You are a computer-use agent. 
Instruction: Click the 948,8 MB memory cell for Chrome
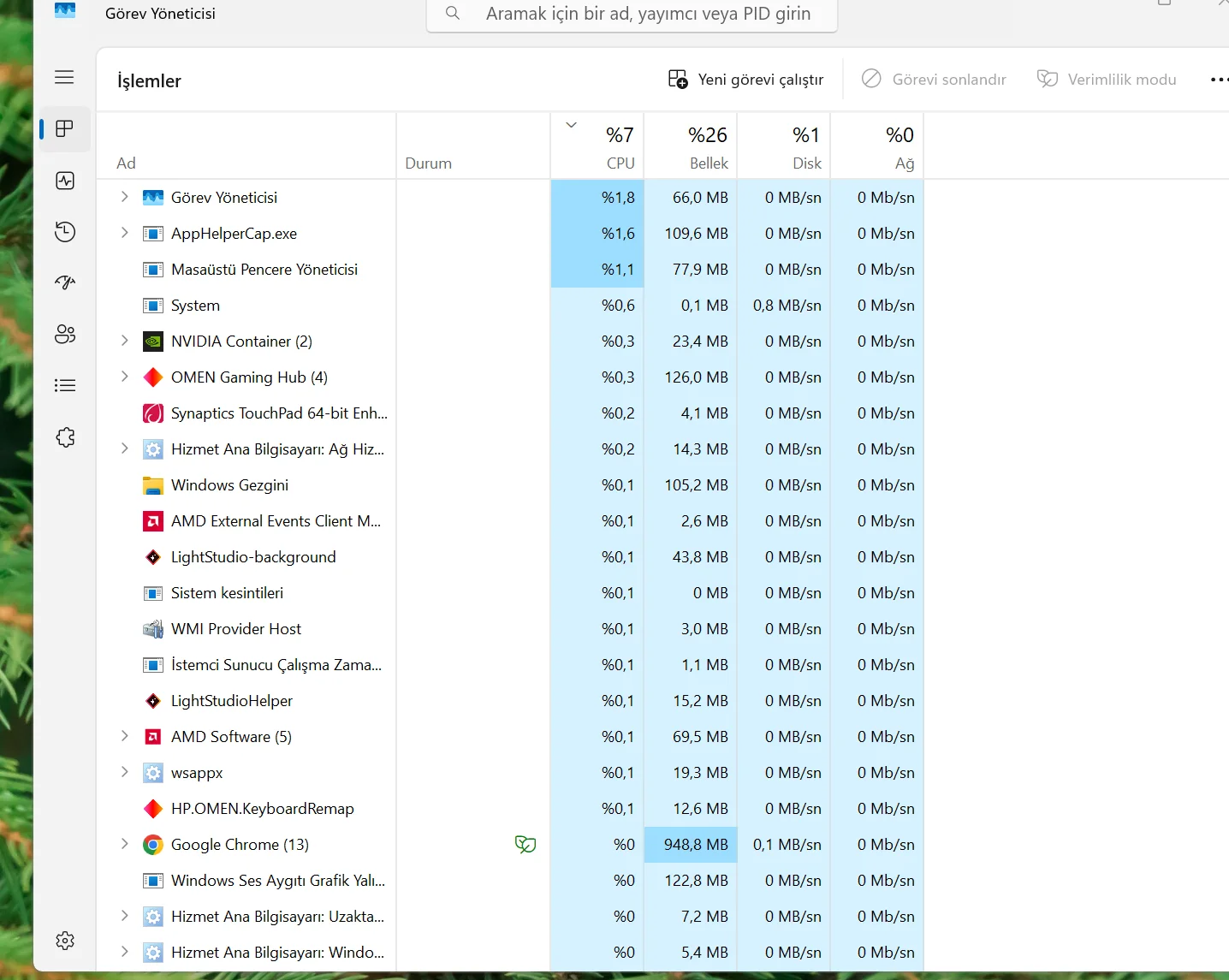(x=691, y=845)
